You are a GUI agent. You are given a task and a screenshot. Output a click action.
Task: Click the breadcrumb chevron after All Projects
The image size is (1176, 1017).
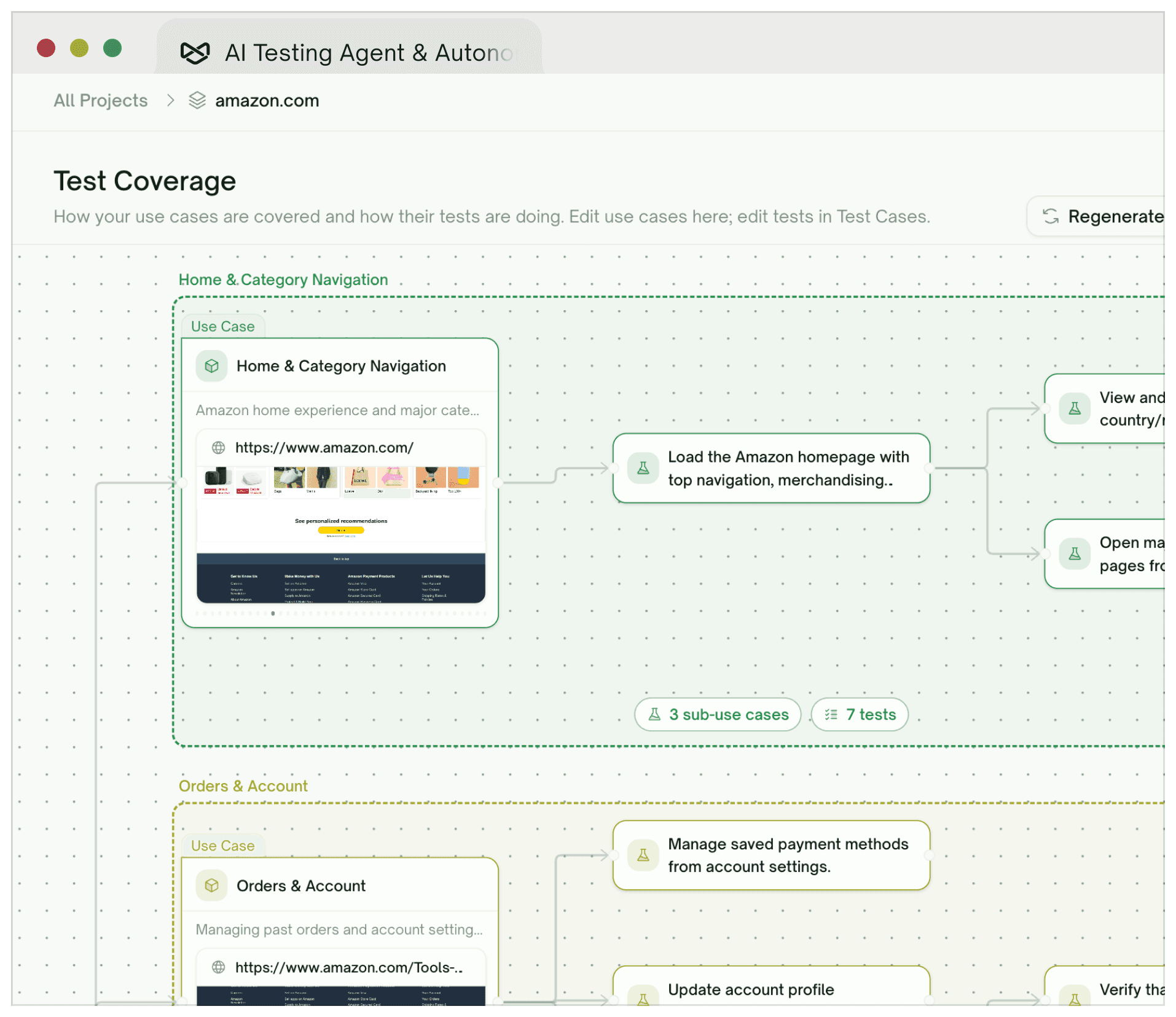[171, 100]
